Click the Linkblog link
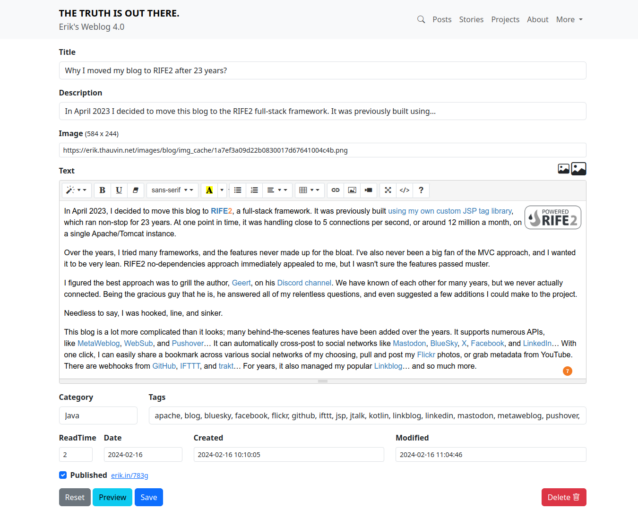 pos(388,366)
